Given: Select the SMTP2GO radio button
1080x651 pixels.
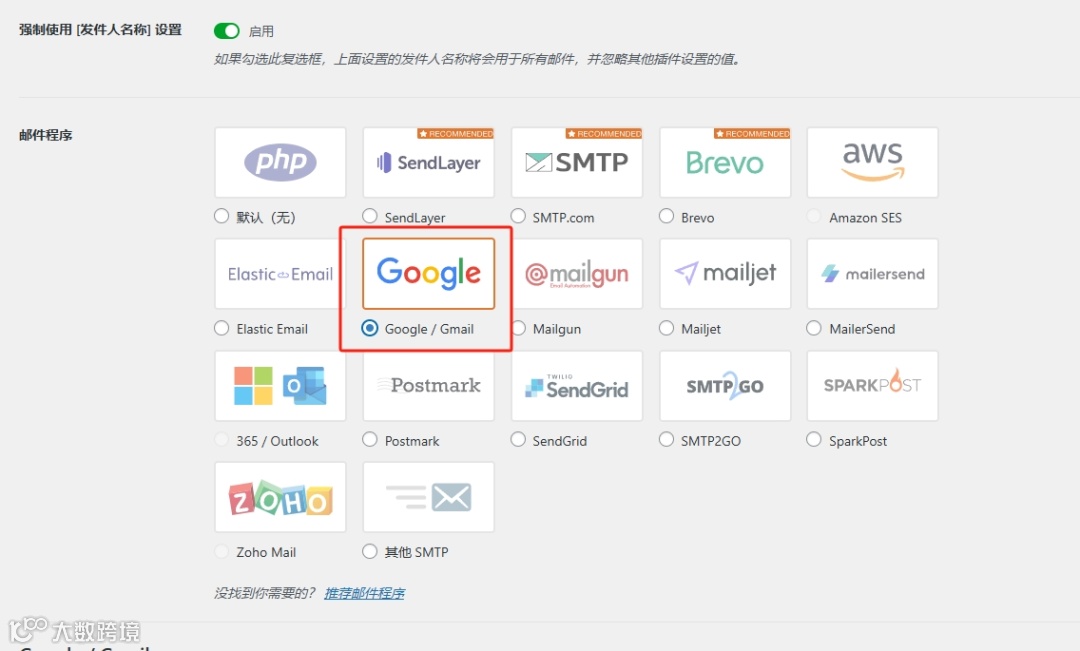Looking at the screenshot, I should pos(666,440).
